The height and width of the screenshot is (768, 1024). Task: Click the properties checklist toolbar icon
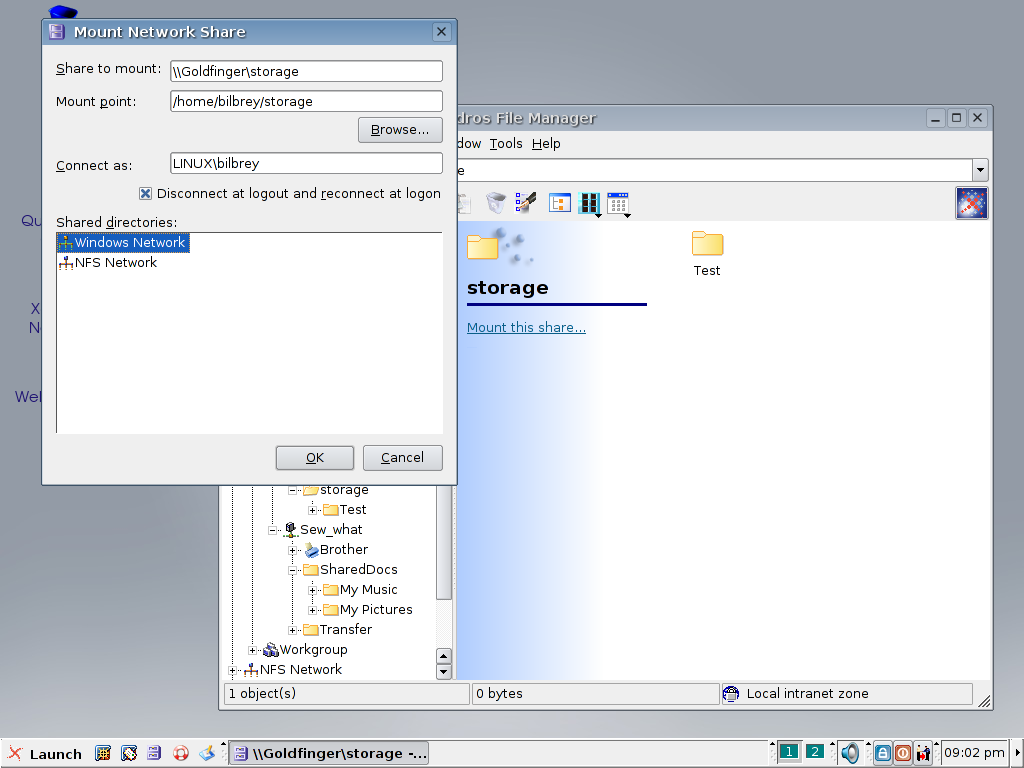(526, 203)
